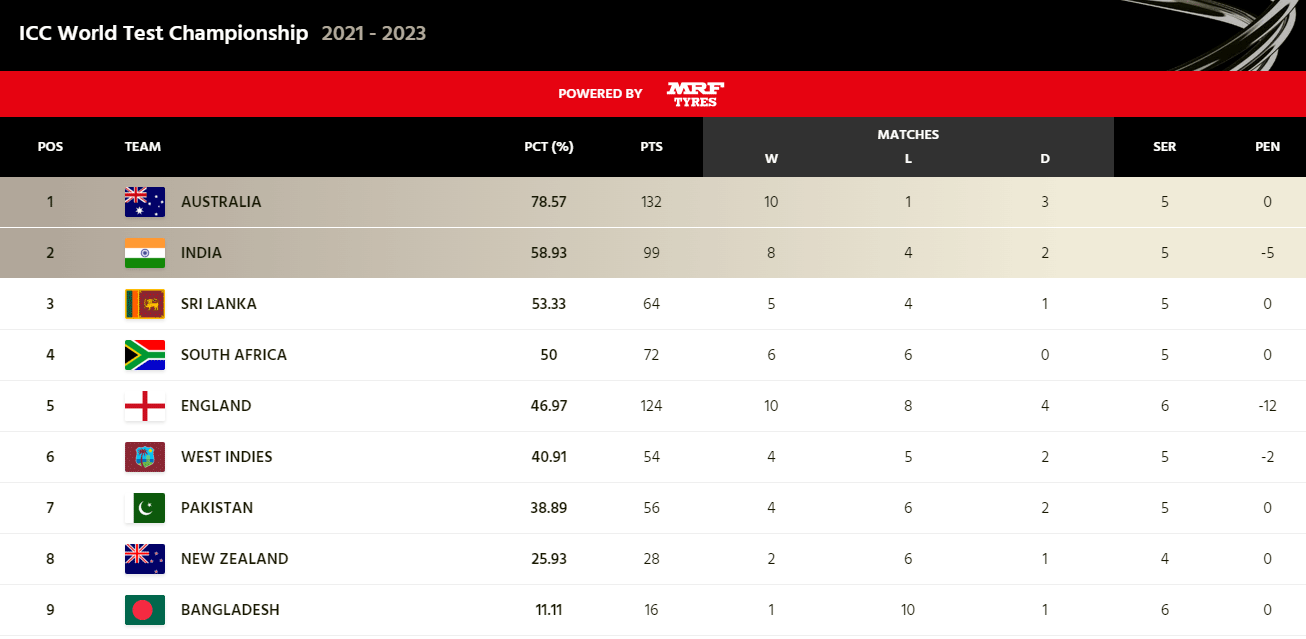Open the INDIA team name link
1306x639 pixels.
click(201, 253)
